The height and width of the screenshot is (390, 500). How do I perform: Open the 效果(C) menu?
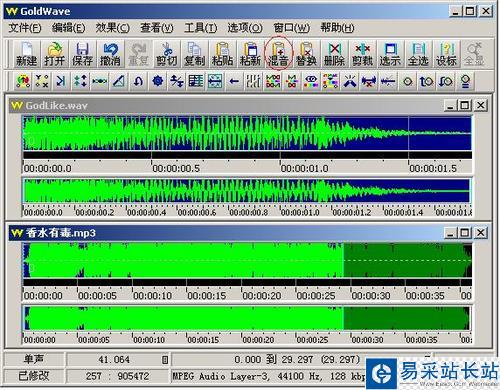coord(113,28)
